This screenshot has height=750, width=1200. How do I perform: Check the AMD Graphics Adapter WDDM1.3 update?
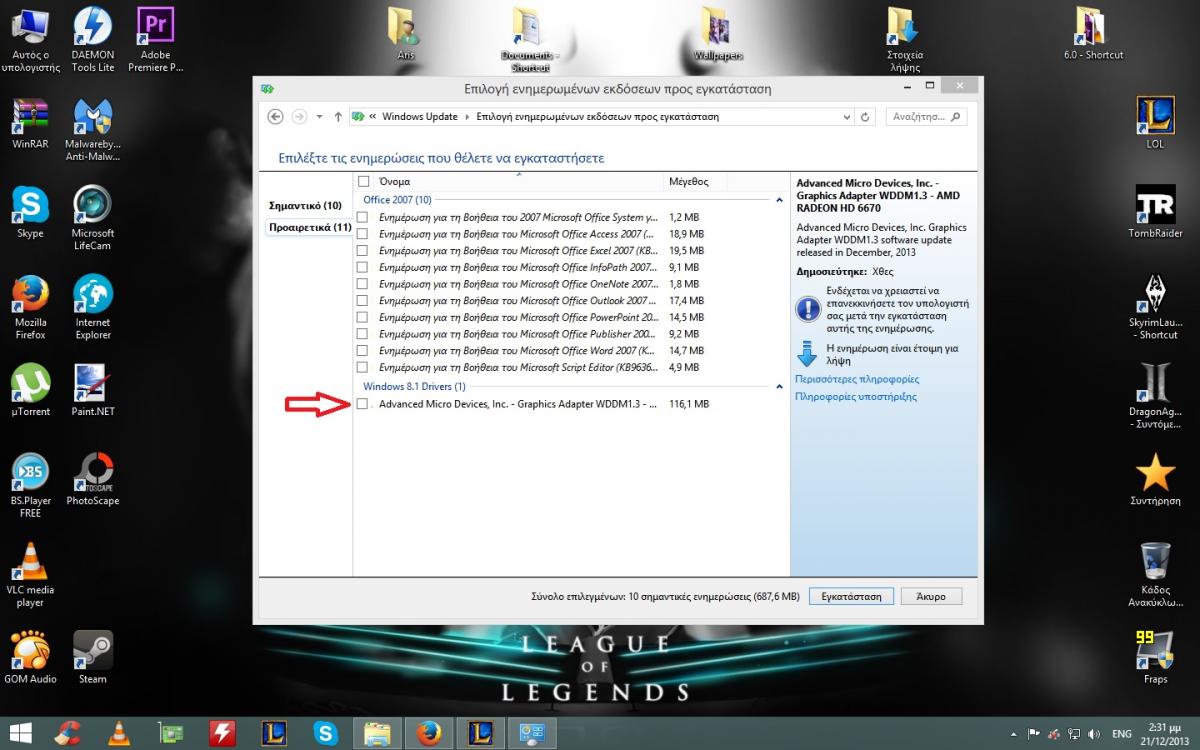click(362, 404)
